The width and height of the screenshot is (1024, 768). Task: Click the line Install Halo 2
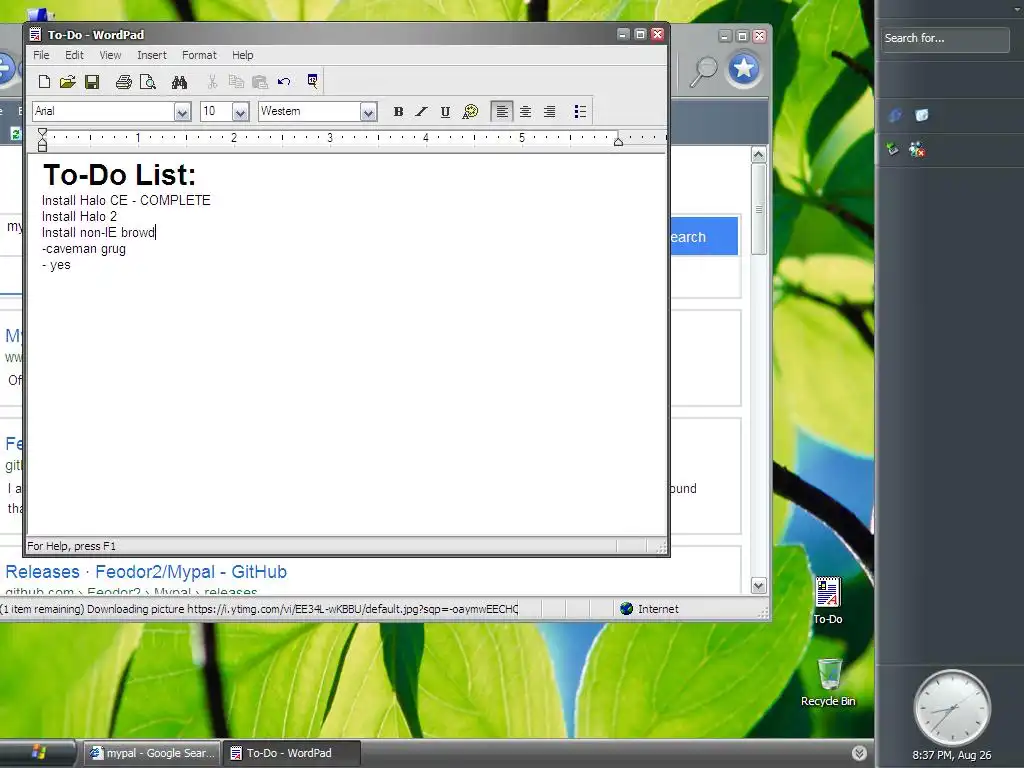coord(79,216)
